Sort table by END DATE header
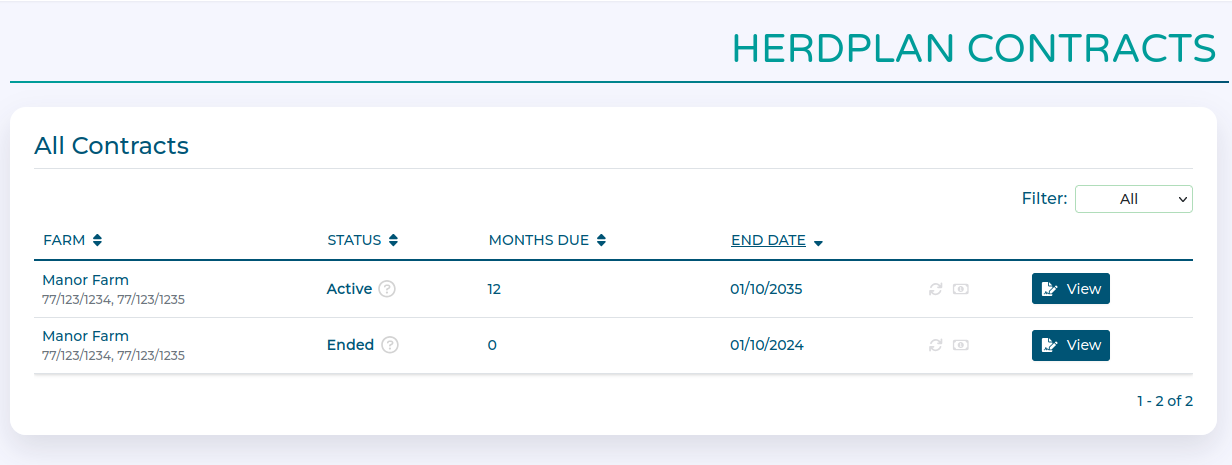Image resolution: width=1232 pixels, height=465 pixels. coord(768,240)
